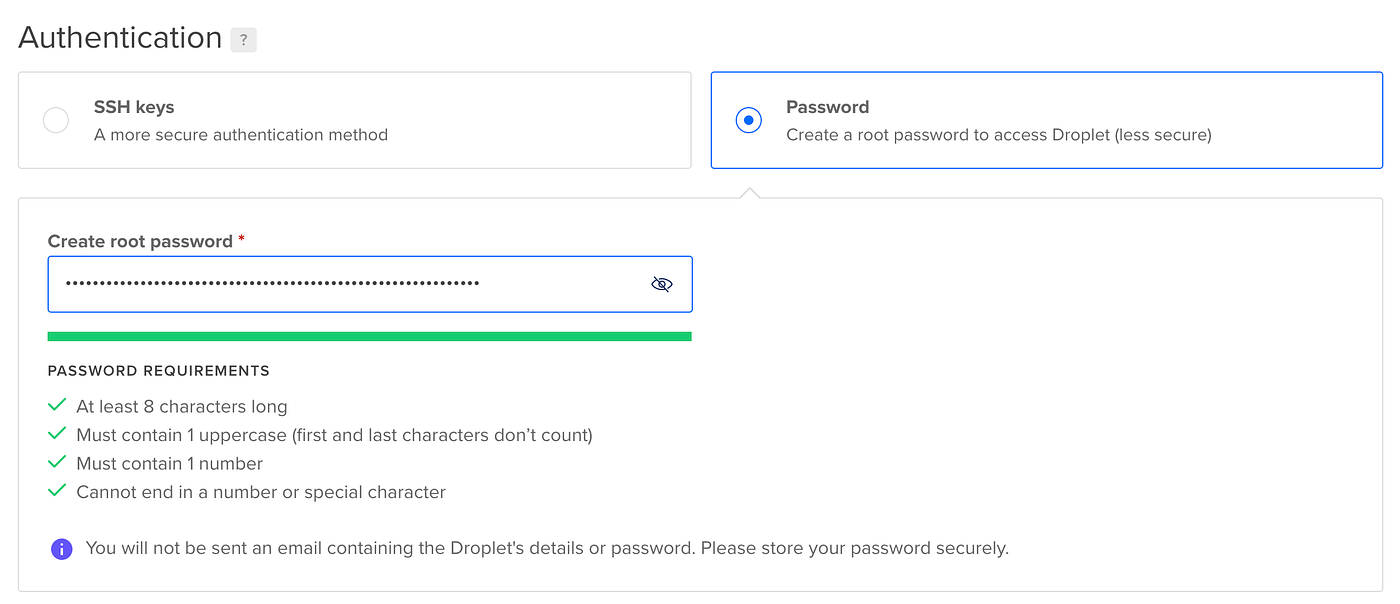The image size is (1400, 604).
Task: Click the purple info icon
Action: click(x=62, y=549)
